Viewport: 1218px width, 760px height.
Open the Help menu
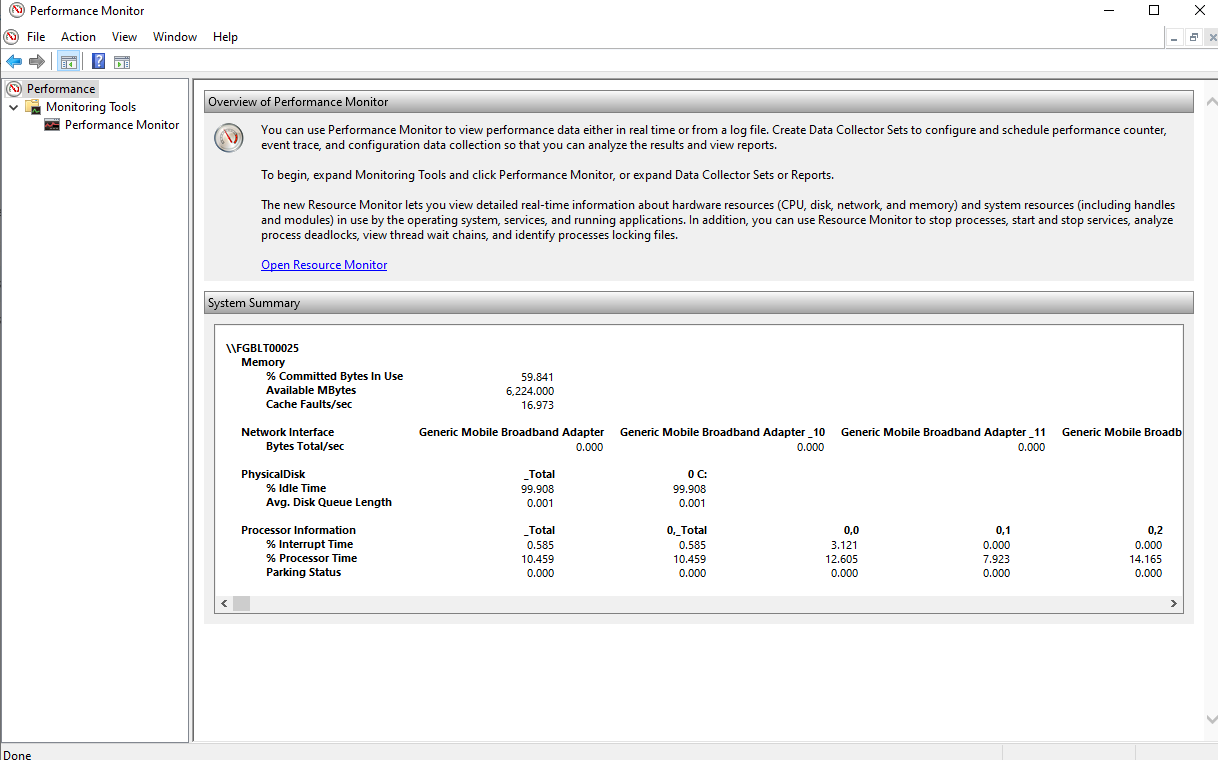tap(226, 37)
